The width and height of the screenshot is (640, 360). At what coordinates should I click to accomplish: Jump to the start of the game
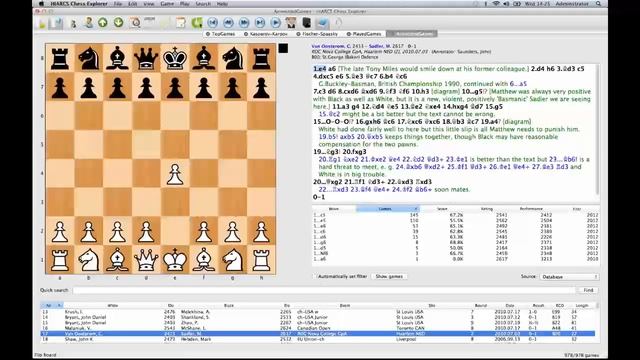212,22
